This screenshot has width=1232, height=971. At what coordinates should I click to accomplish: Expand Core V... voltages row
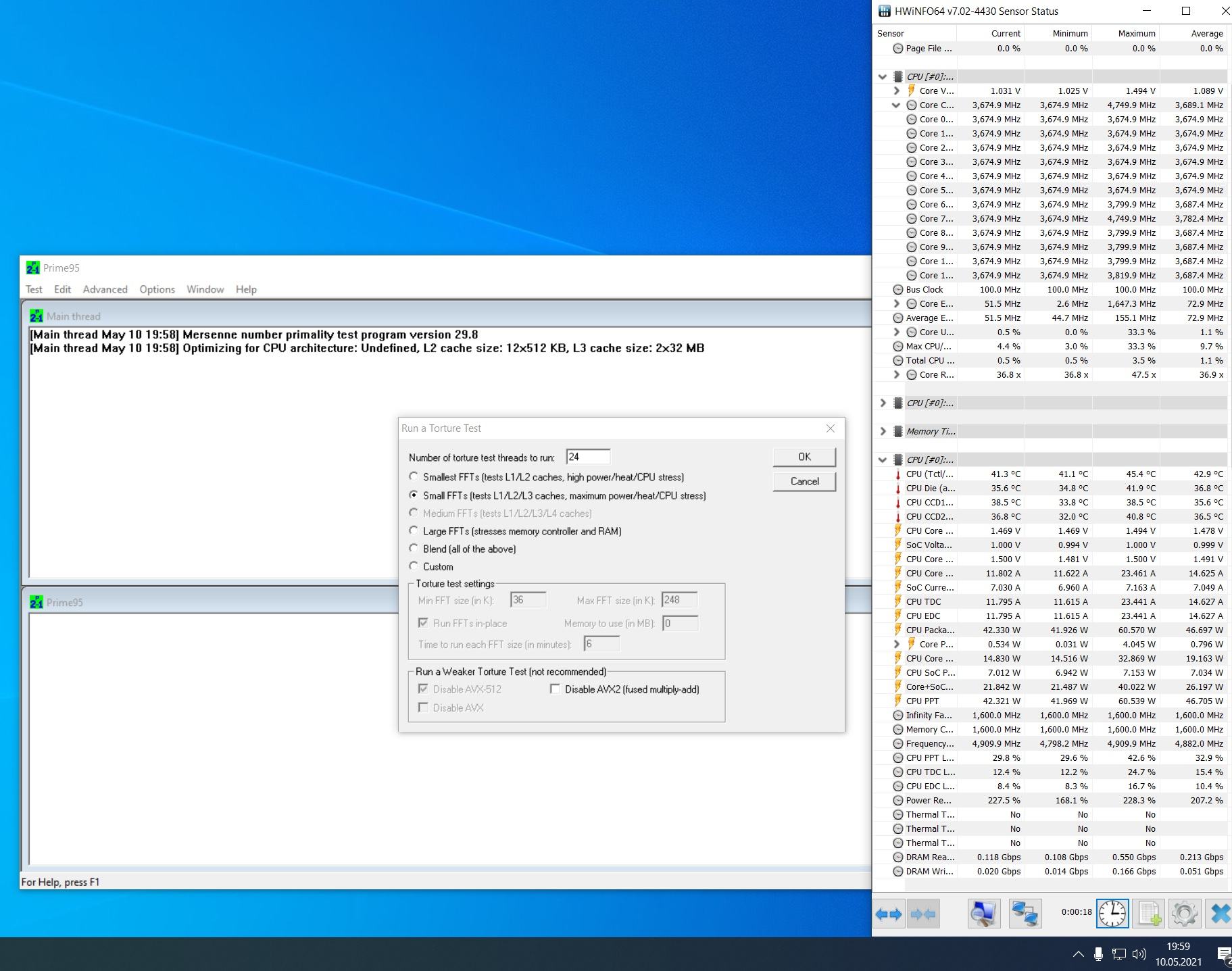point(896,91)
